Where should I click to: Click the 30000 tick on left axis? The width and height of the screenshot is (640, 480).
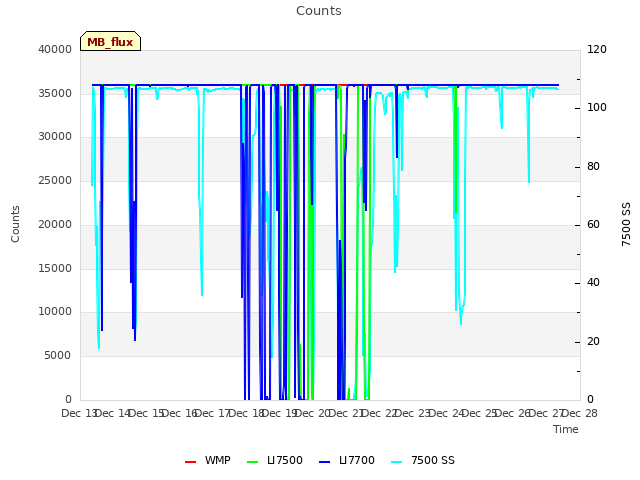pos(55,136)
